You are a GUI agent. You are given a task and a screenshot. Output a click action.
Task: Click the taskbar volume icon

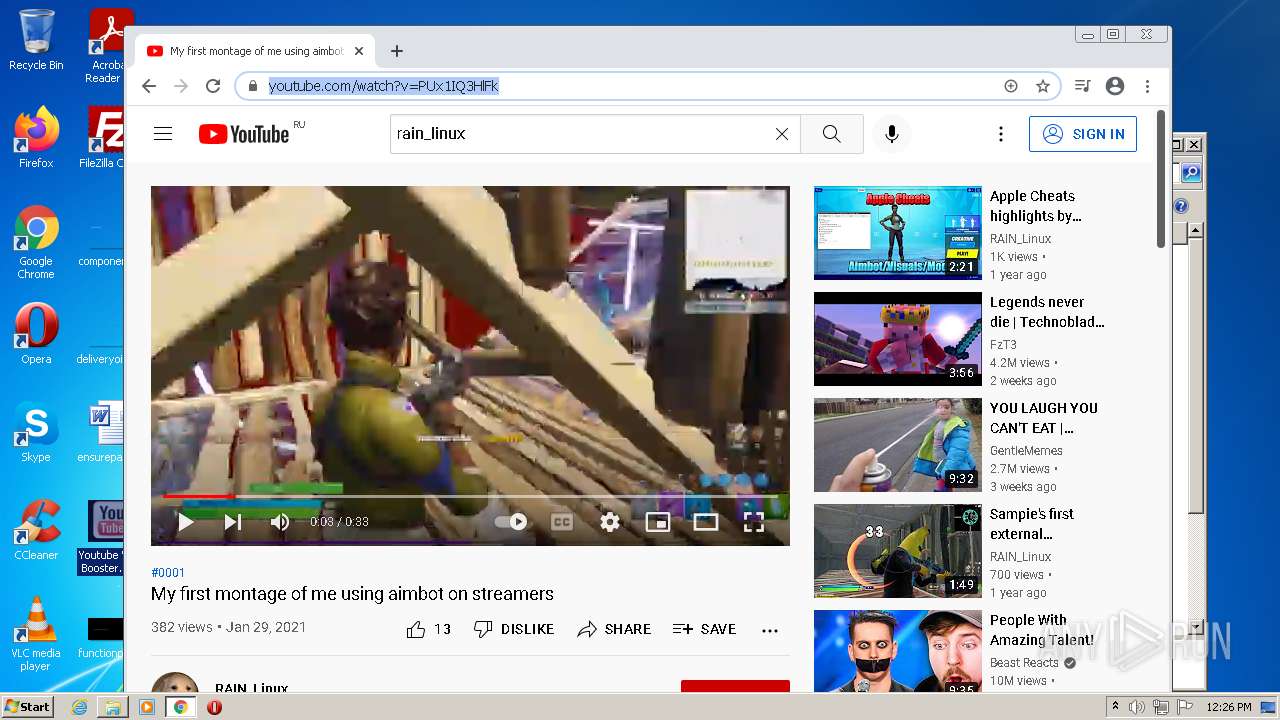click(x=1137, y=707)
